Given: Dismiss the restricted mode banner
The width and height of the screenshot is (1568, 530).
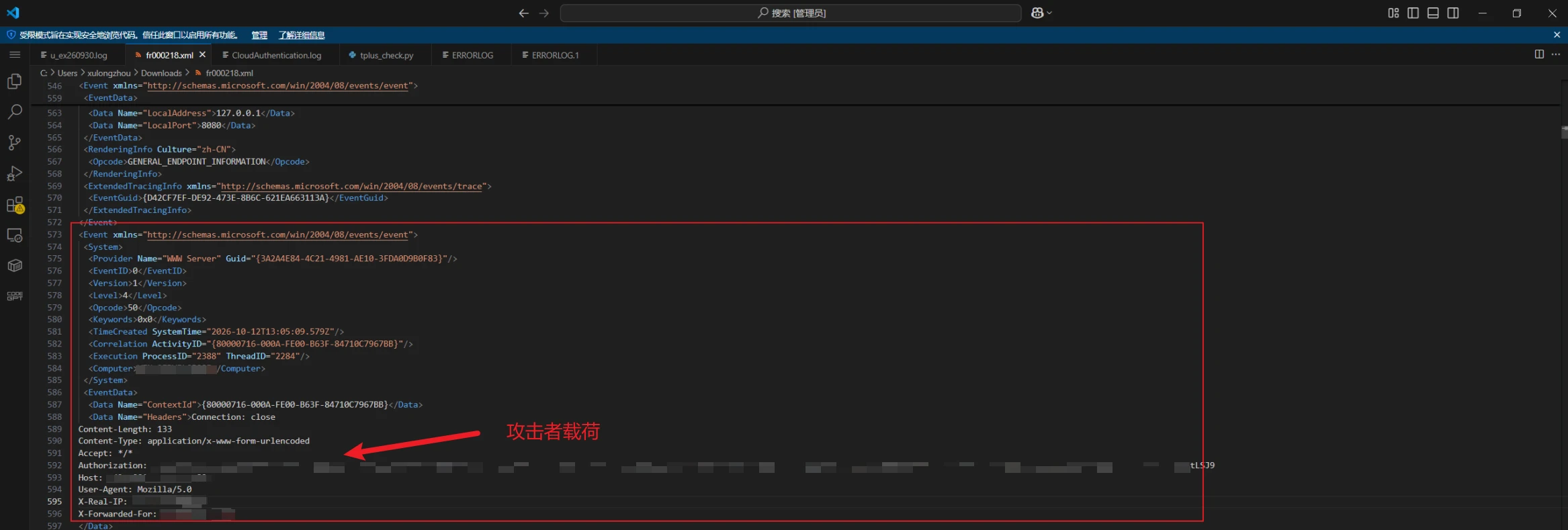Looking at the screenshot, I should [1557, 35].
